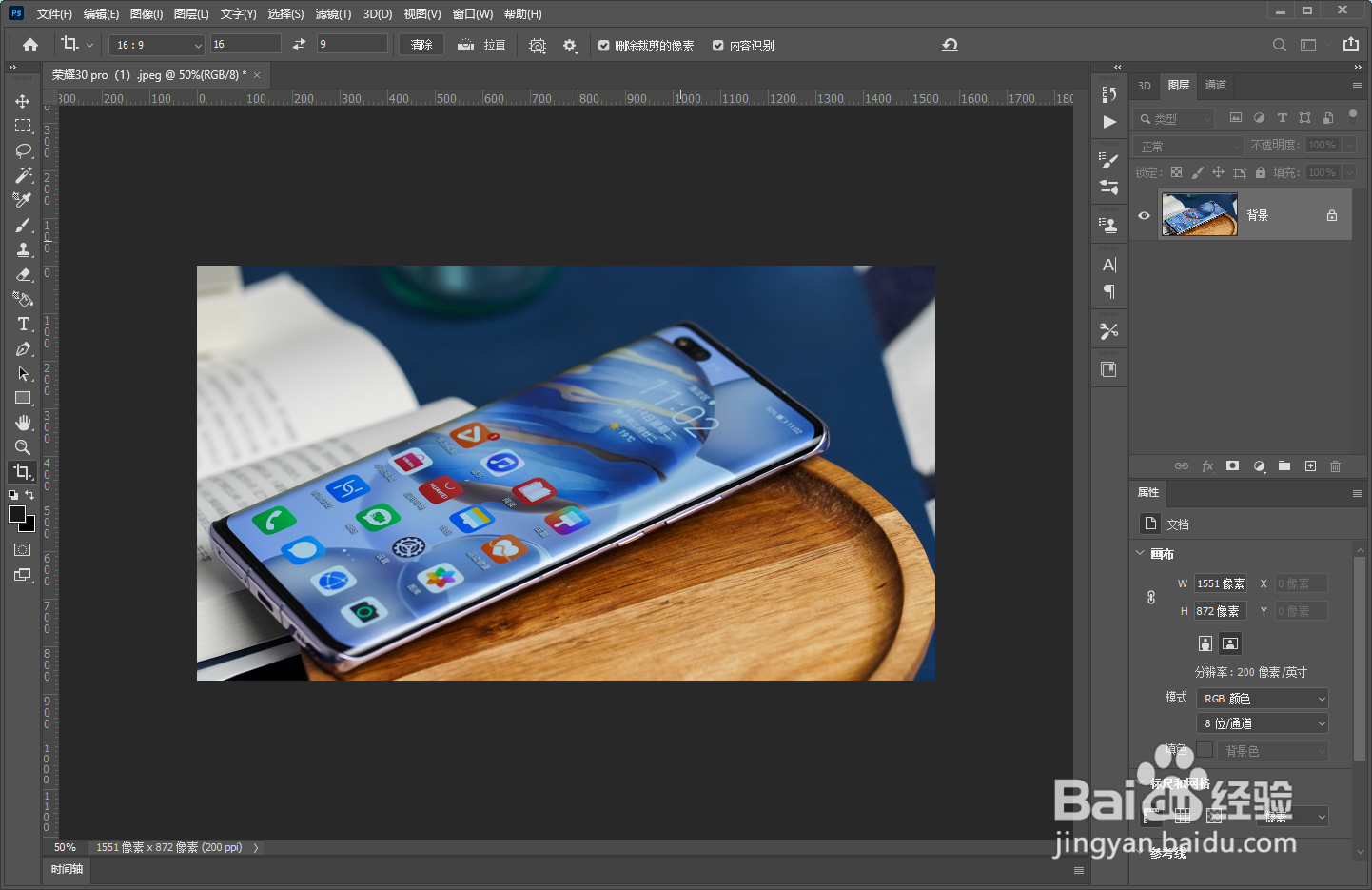
Task: Select the Hand tool
Action: [23, 423]
